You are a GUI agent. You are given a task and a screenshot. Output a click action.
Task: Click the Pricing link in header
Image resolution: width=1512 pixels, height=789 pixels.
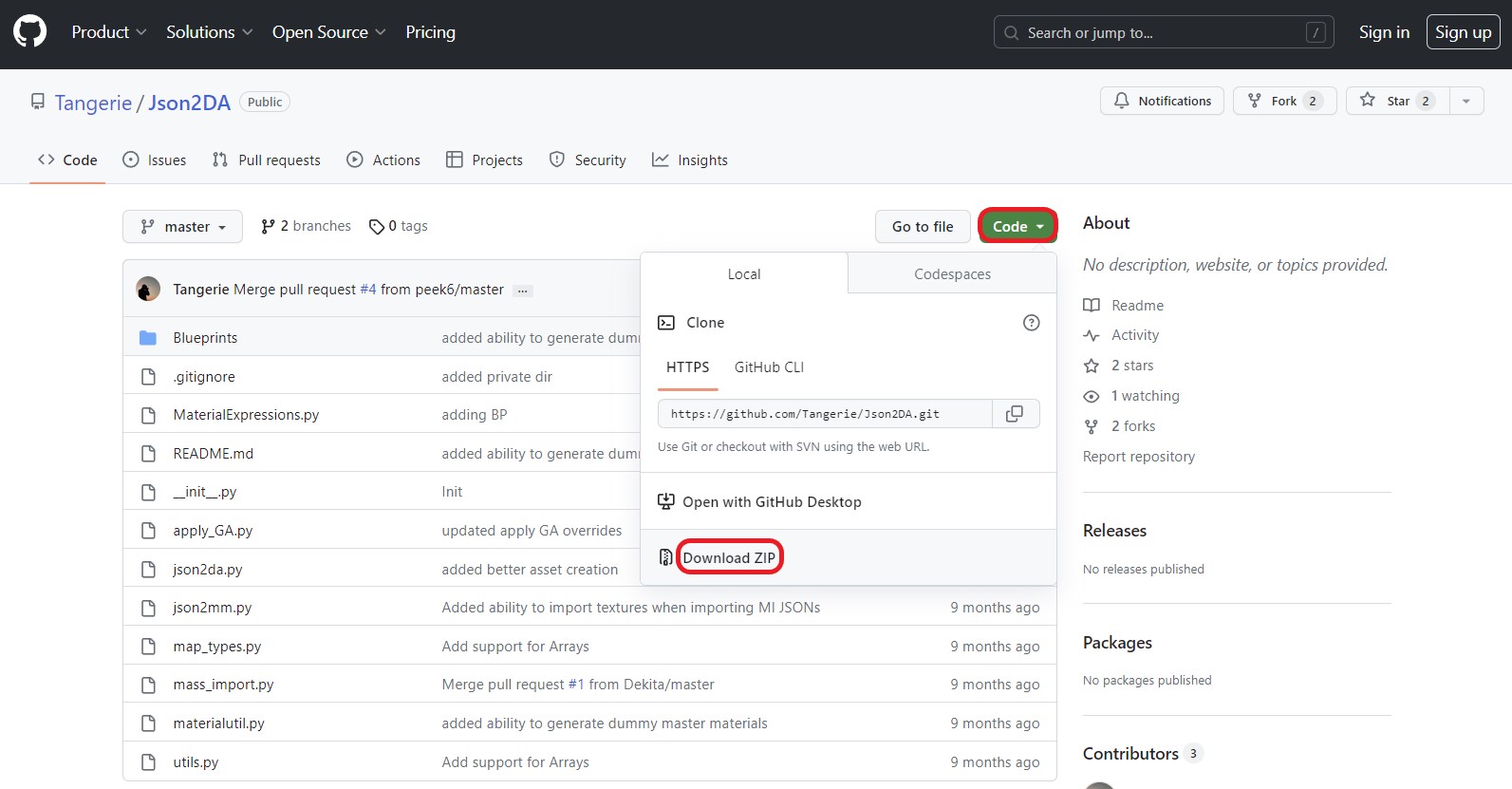pos(430,32)
